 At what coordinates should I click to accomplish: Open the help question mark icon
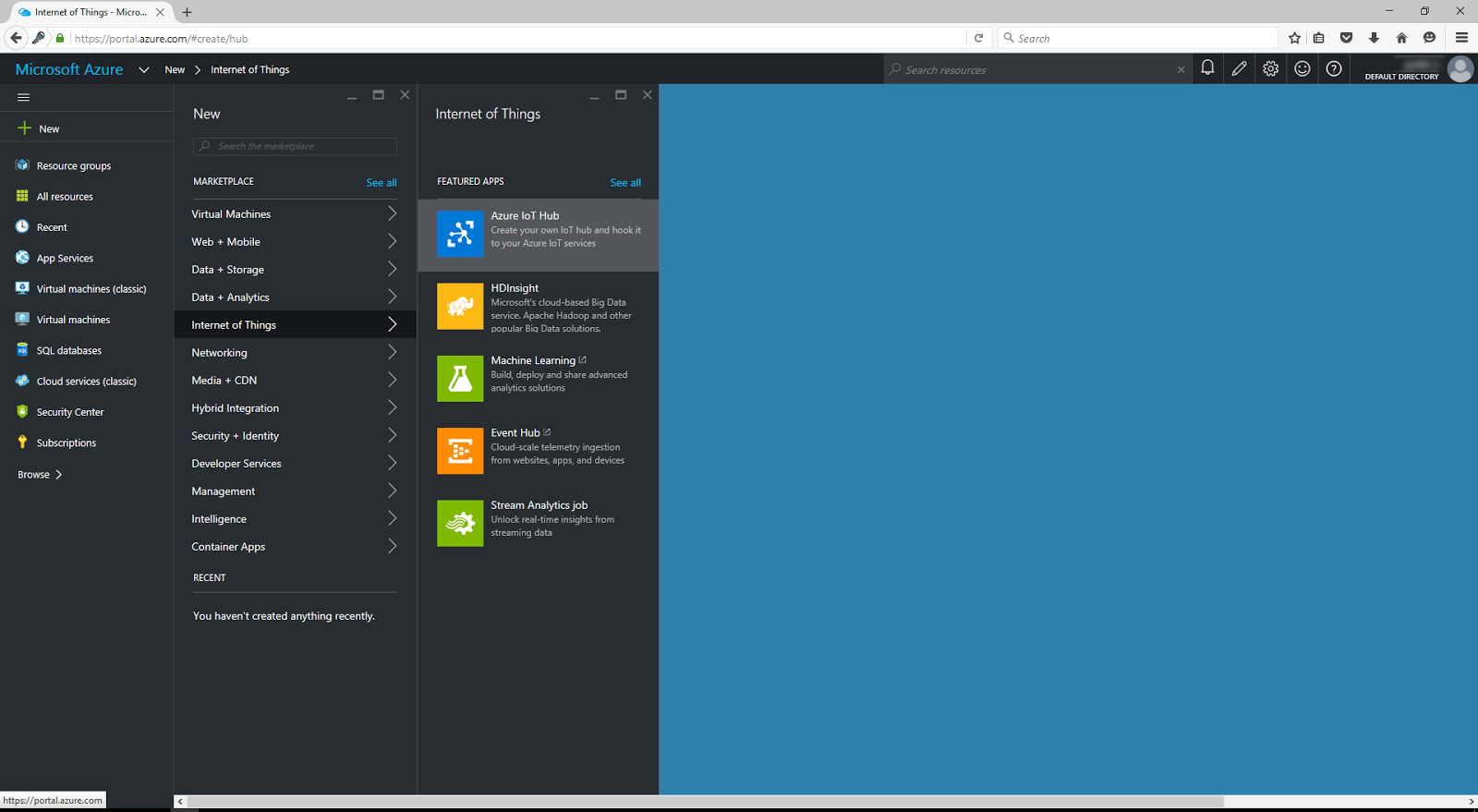pos(1334,68)
